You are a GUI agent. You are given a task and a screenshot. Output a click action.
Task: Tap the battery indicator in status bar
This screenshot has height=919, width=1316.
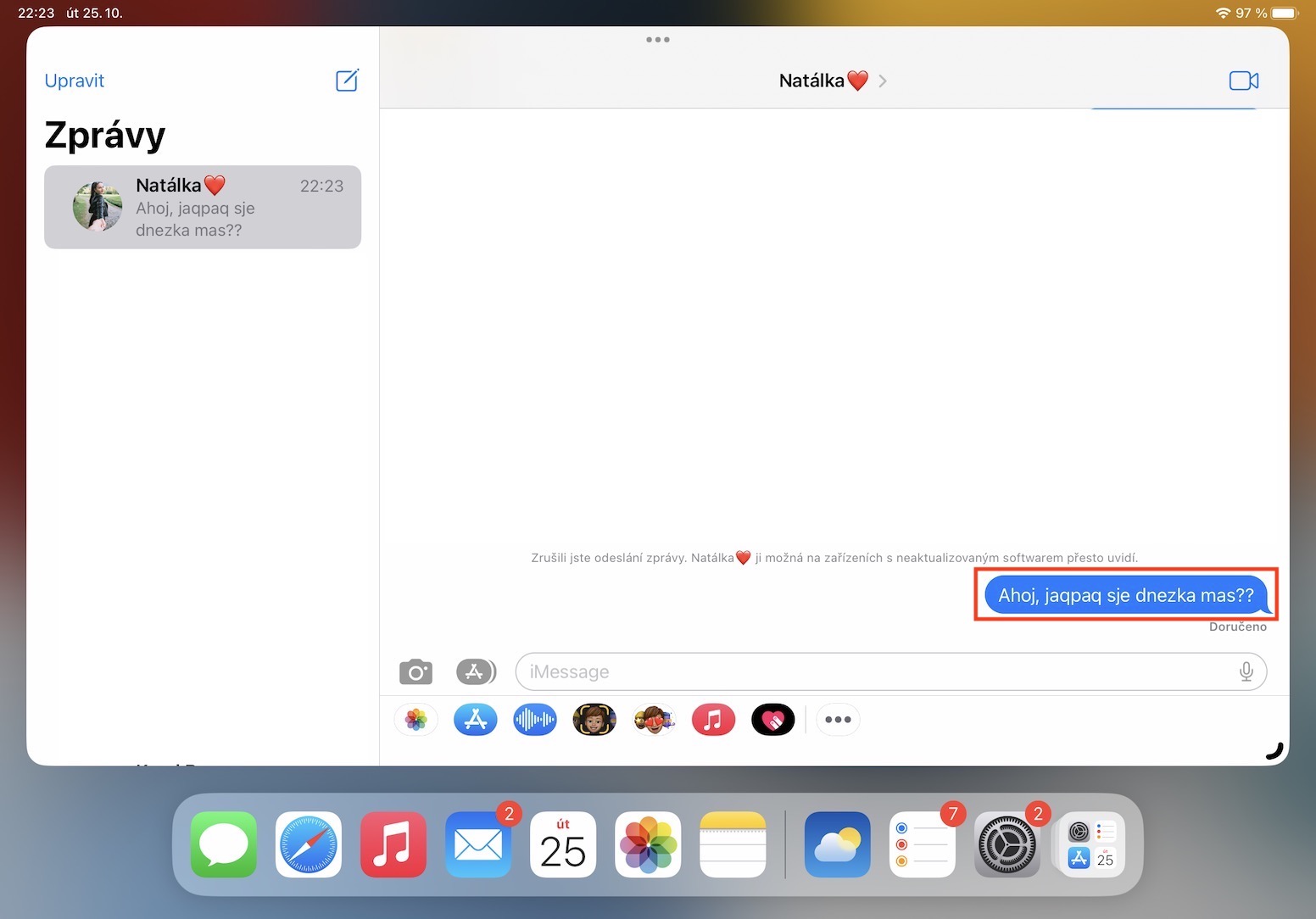point(1285,13)
